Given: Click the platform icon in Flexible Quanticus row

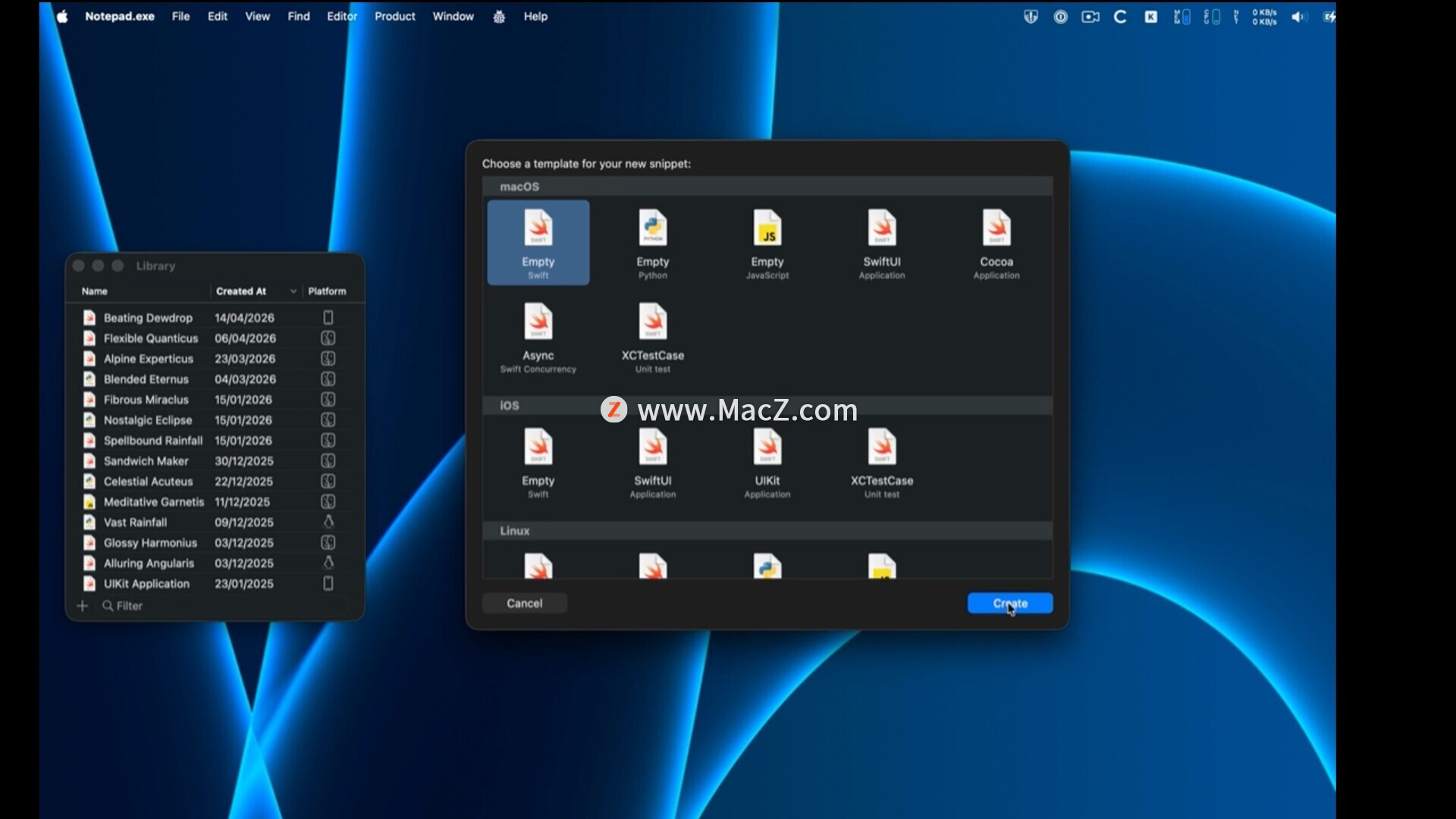Looking at the screenshot, I should point(328,338).
